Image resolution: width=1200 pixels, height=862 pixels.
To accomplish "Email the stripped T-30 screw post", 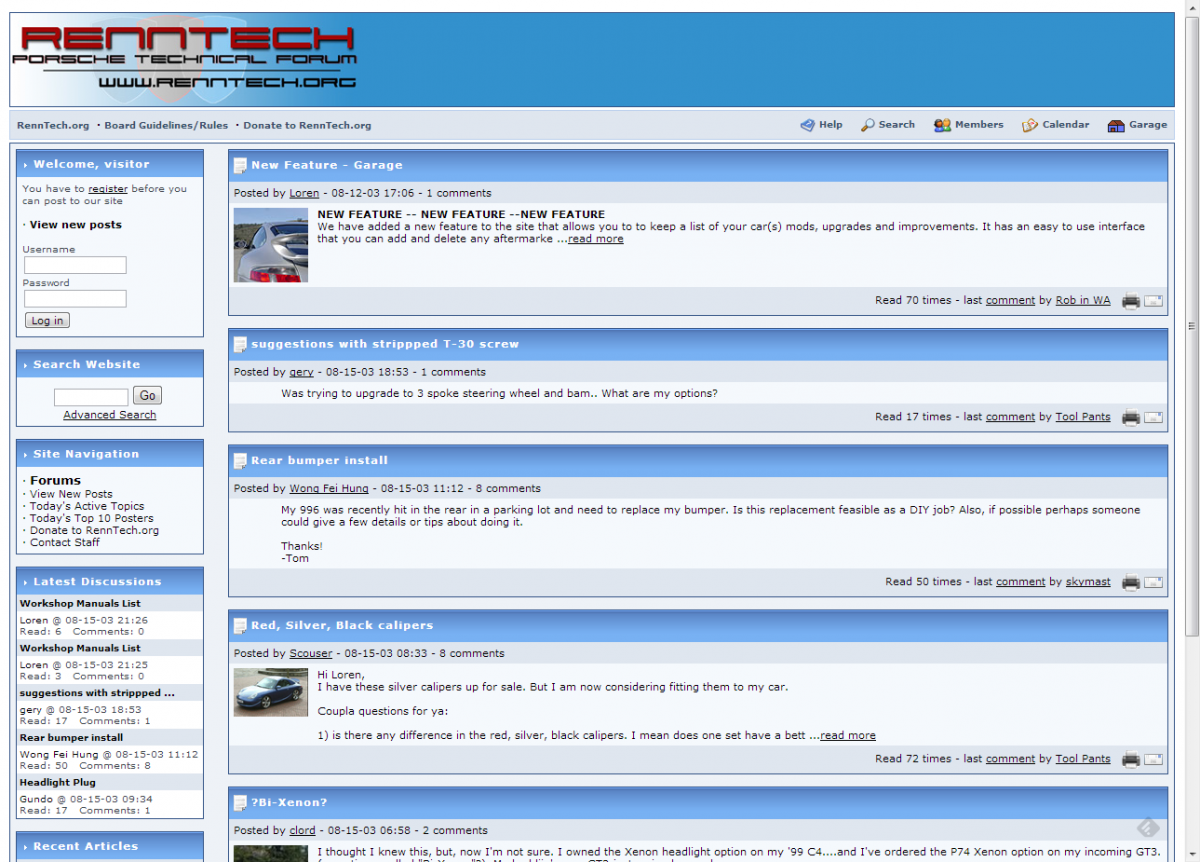I will click(1153, 417).
